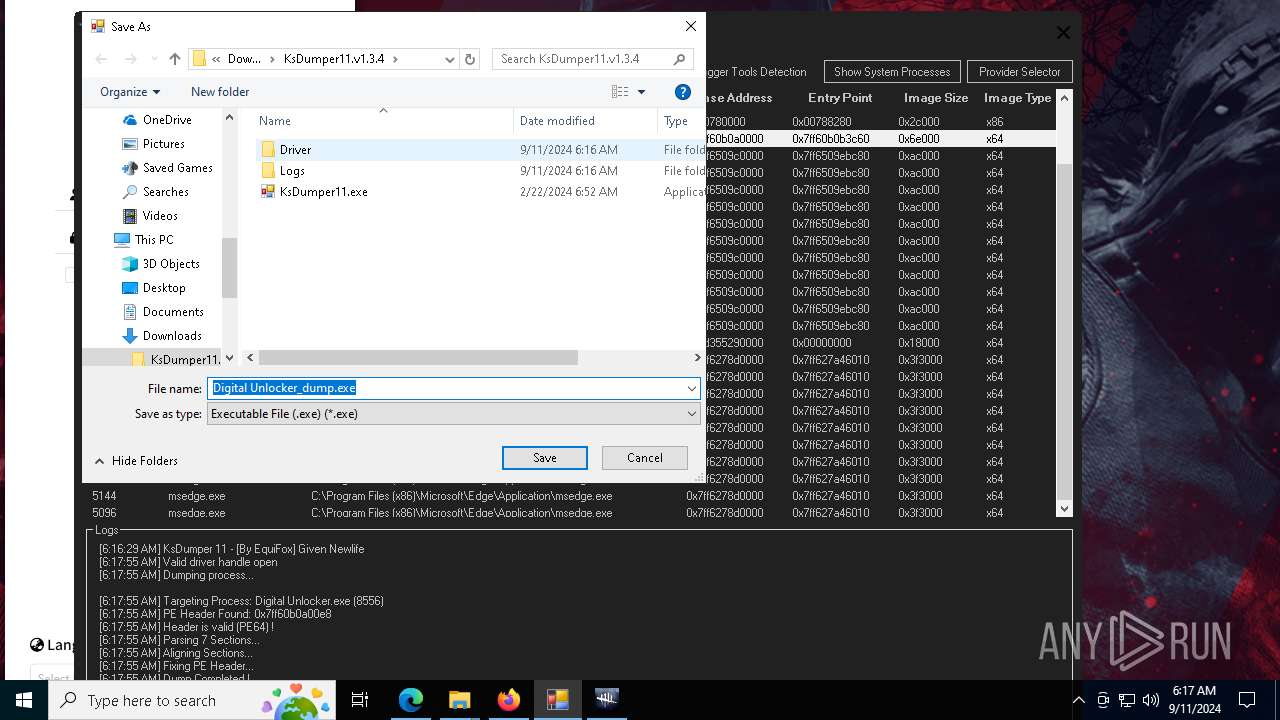Select process row with PID 5144

[x=570, y=496]
